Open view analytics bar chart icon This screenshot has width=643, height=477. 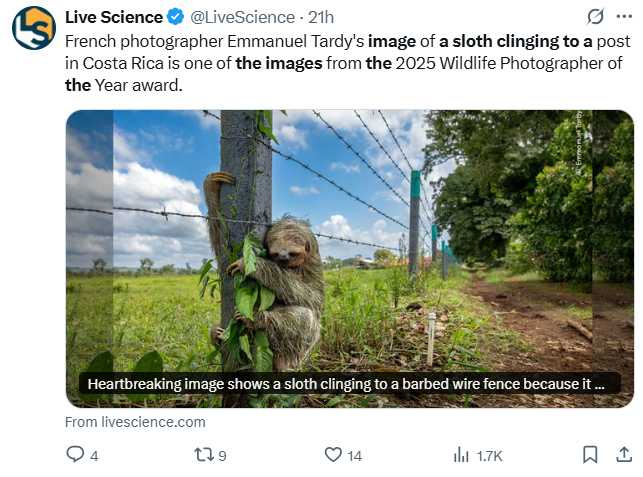tap(461, 455)
